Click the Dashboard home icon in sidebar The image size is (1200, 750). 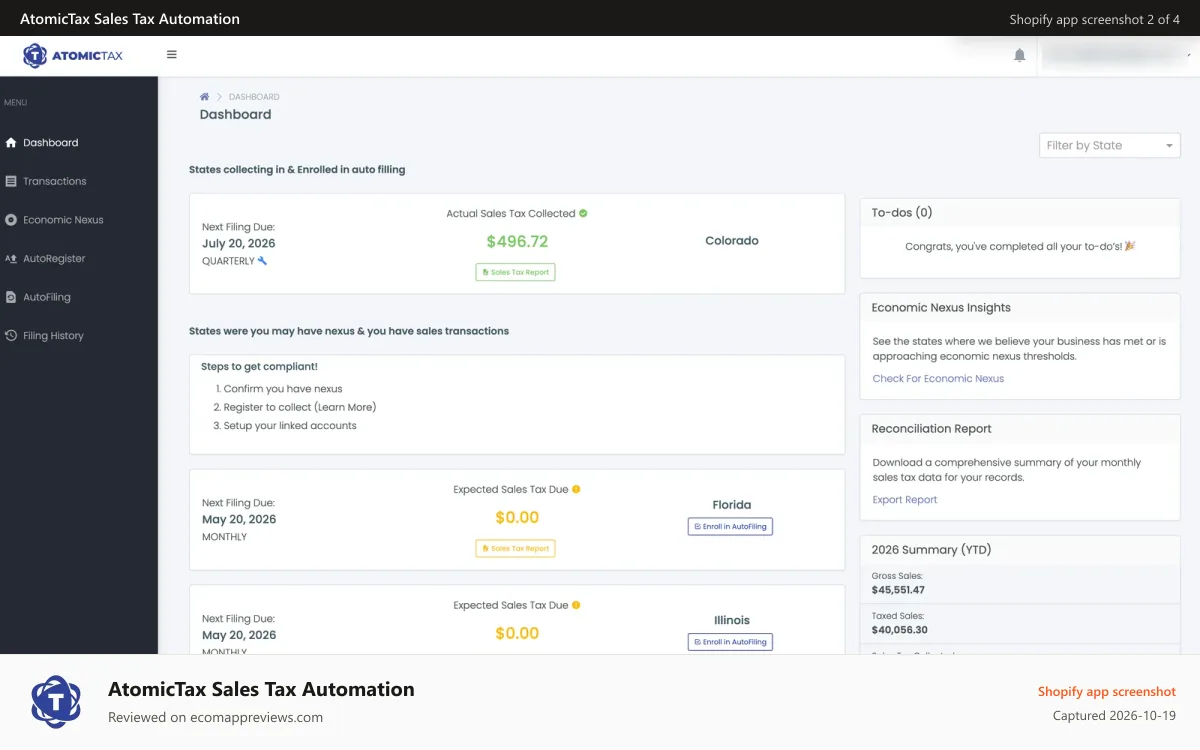[11, 143]
